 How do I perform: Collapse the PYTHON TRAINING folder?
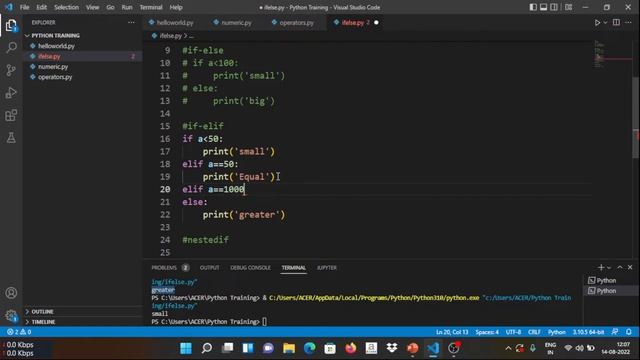click(55, 36)
